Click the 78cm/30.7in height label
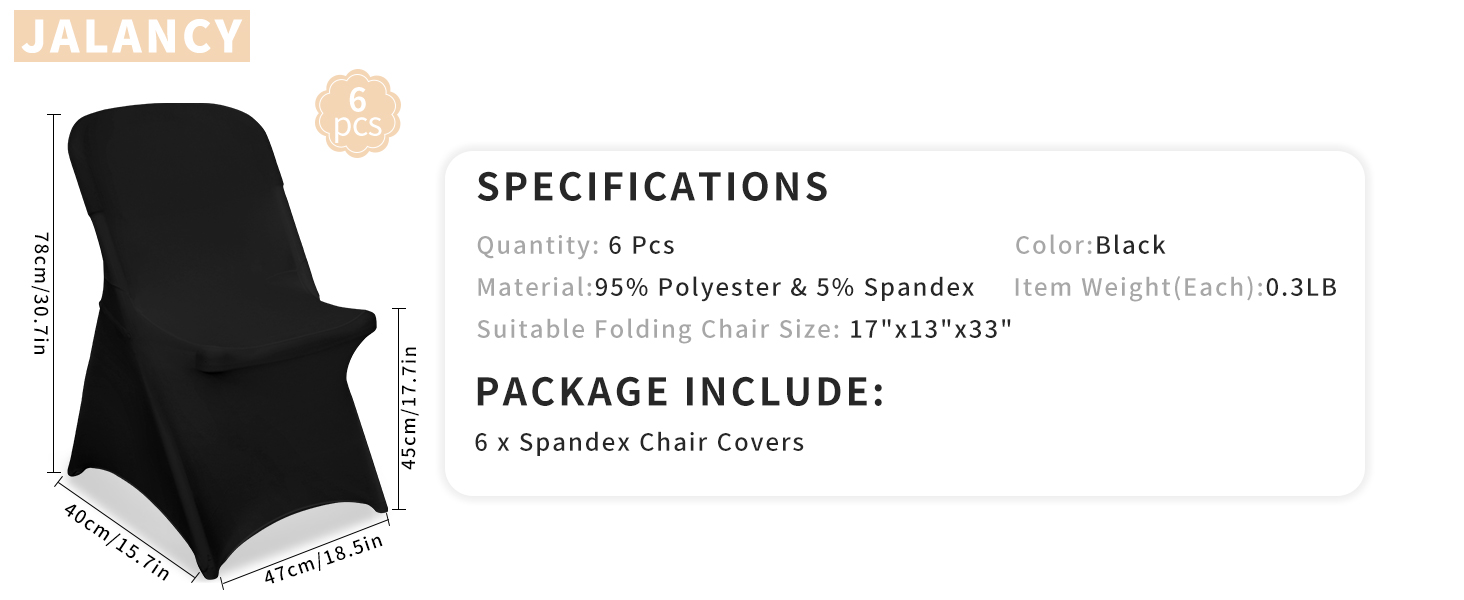Image resolution: width=1464 pixels, height=600 pixels. pyautogui.click(x=39, y=293)
